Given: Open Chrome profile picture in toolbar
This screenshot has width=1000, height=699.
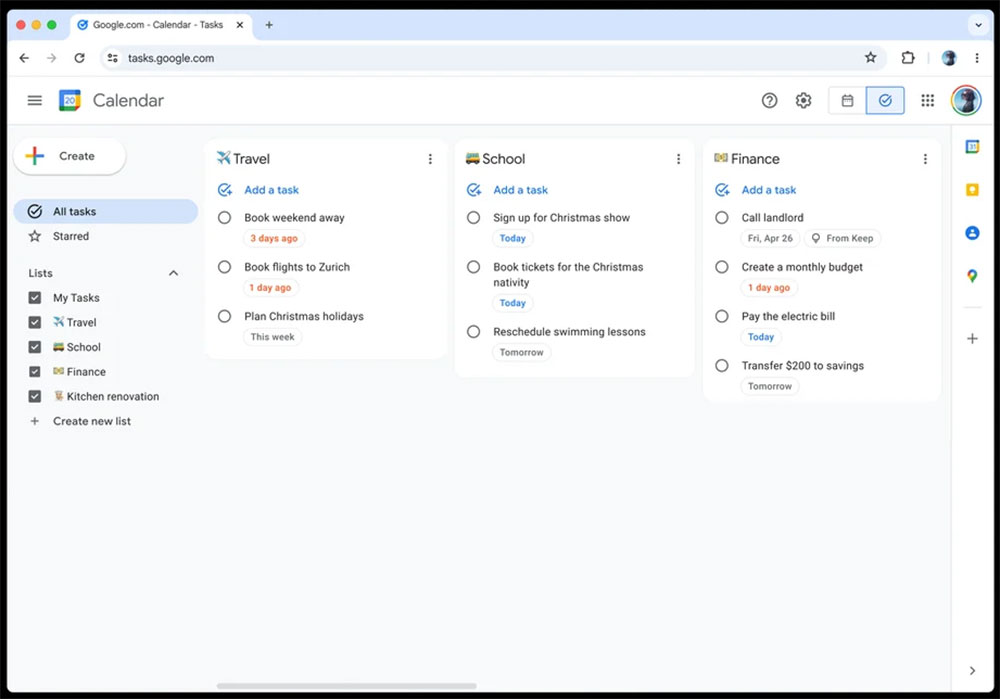Looking at the screenshot, I should tap(949, 58).
